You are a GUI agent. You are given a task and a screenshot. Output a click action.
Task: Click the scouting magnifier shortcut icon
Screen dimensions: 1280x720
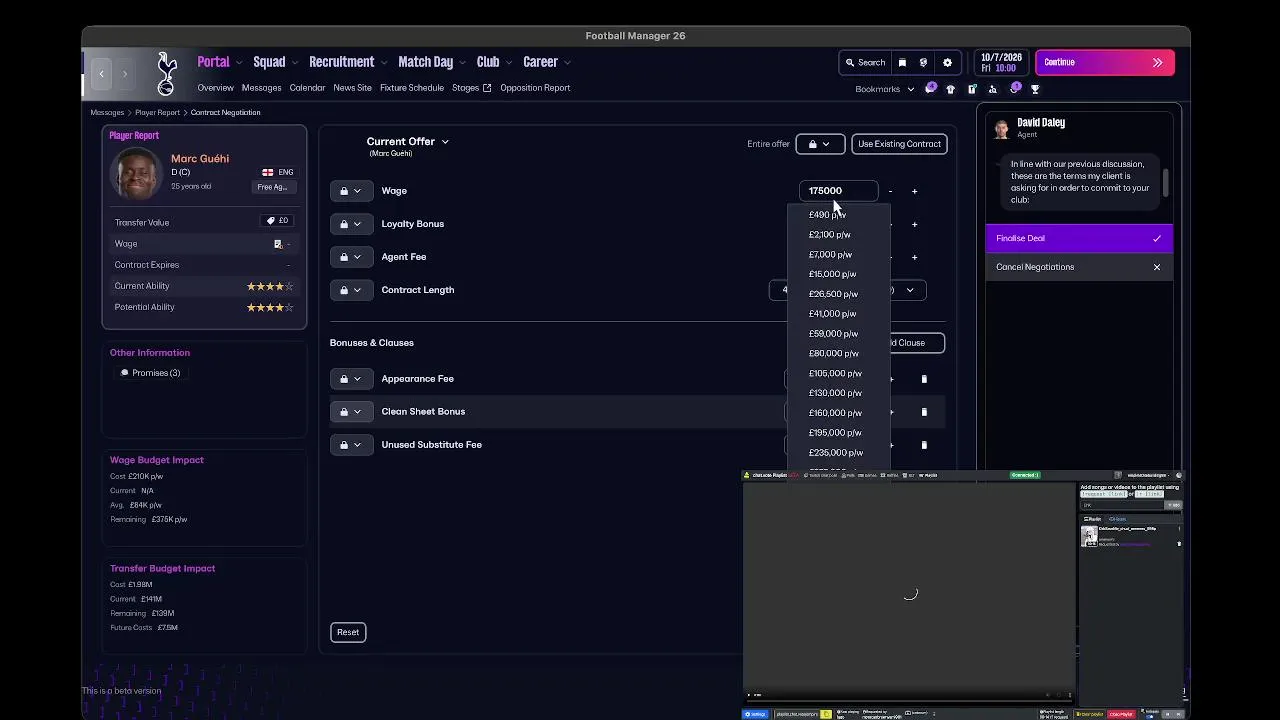pos(994,89)
